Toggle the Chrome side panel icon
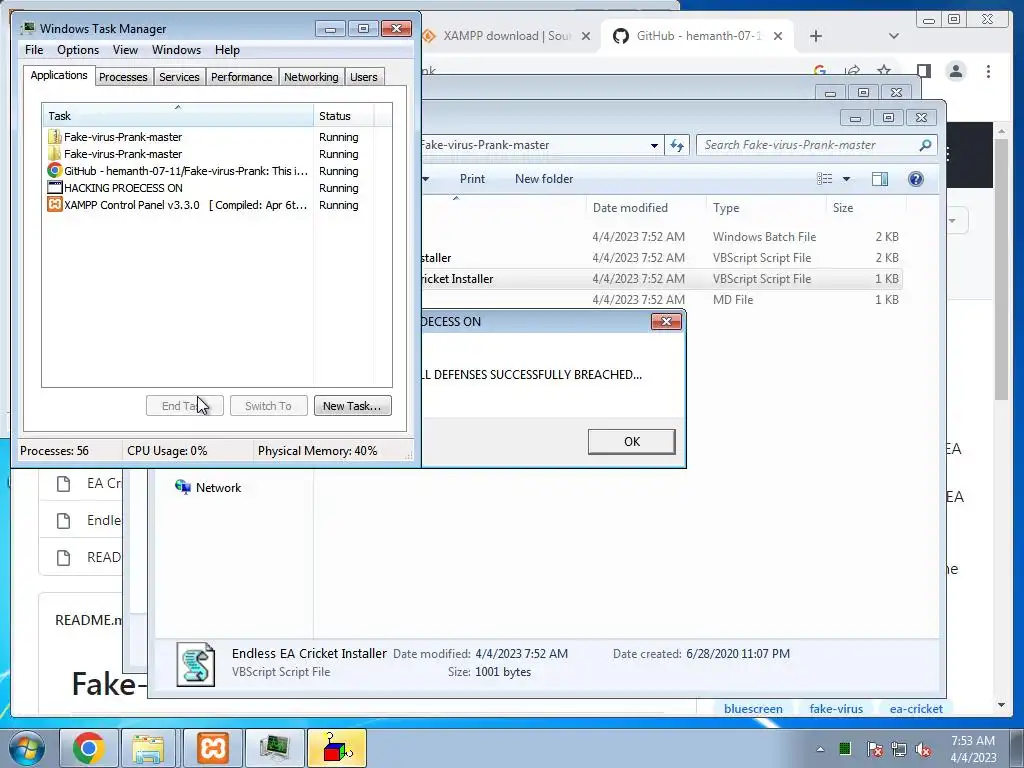 923,71
